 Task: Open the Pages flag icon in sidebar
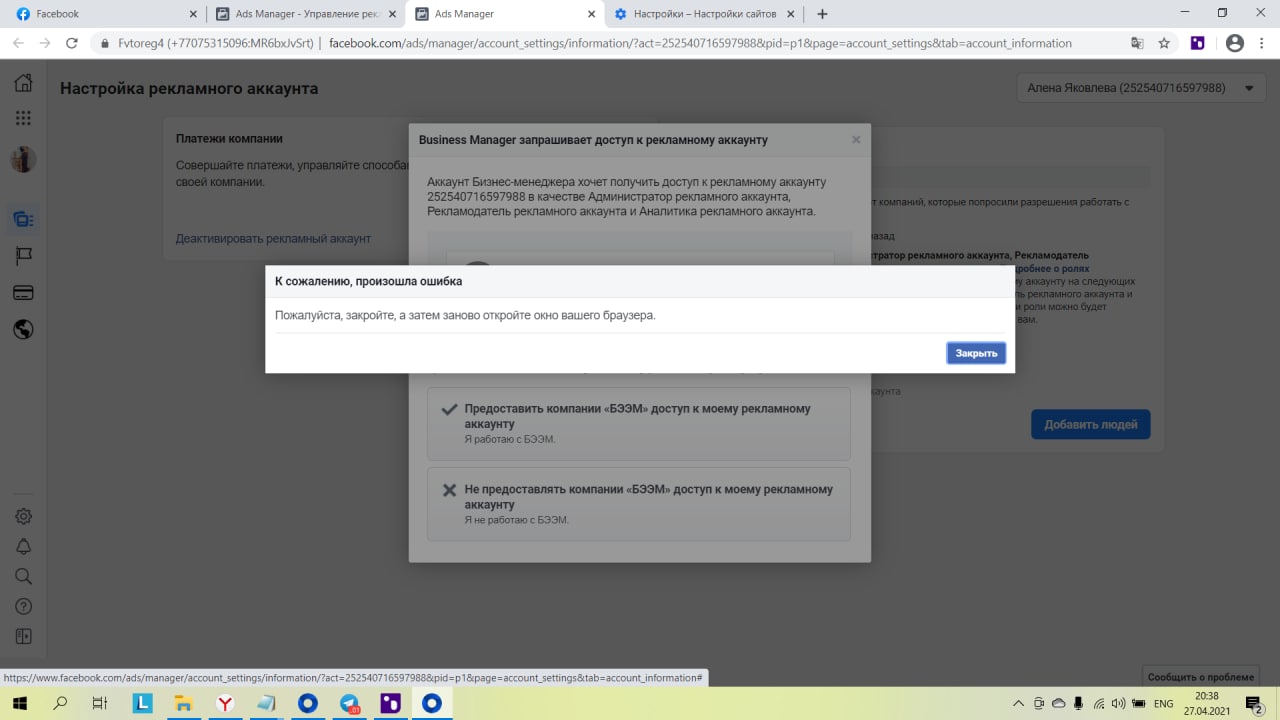pyautogui.click(x=23, y=256)
